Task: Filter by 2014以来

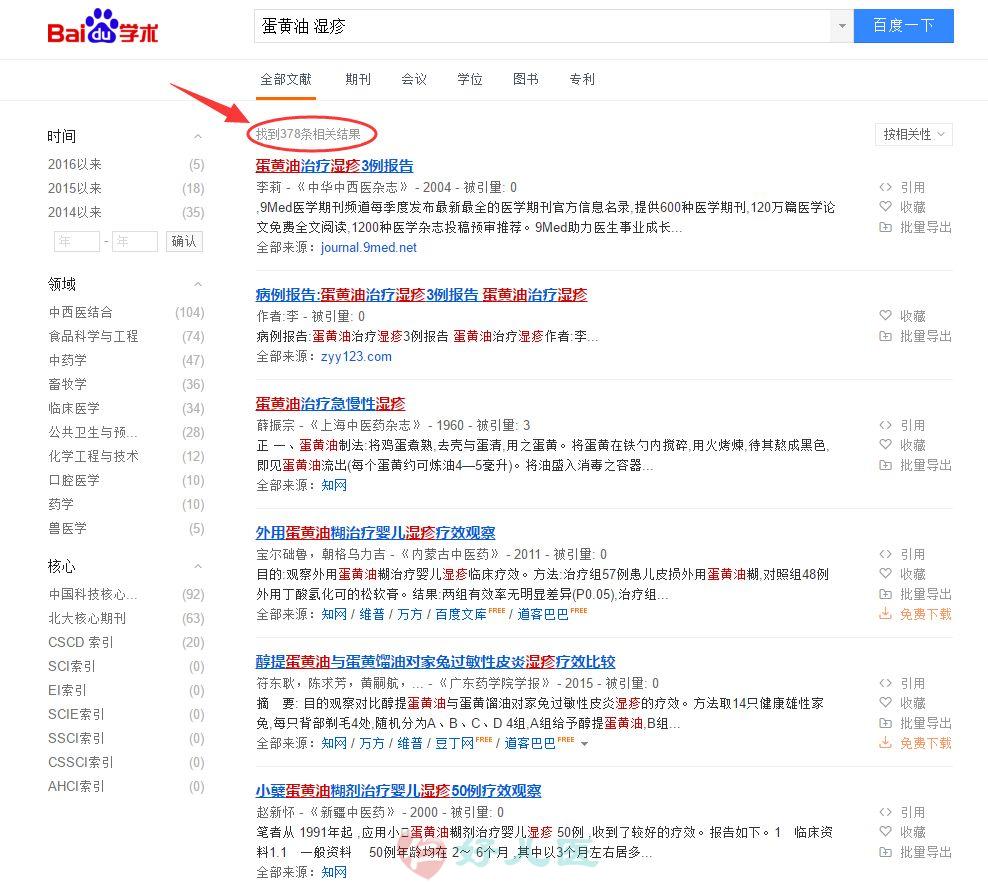Action: point(75,212)
